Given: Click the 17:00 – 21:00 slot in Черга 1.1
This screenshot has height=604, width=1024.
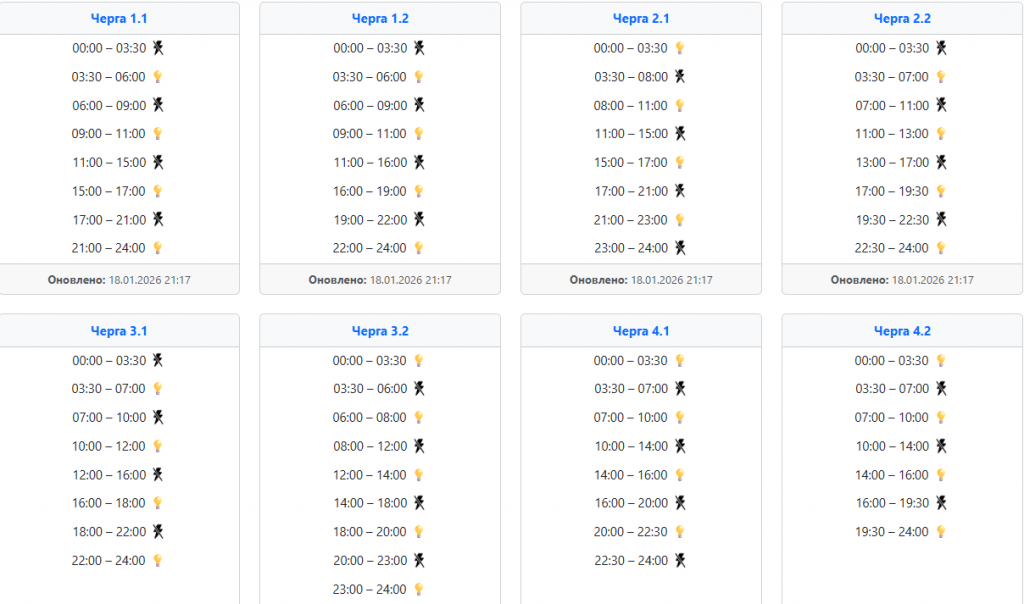Looking at the screenshot, I should (109, 220).
